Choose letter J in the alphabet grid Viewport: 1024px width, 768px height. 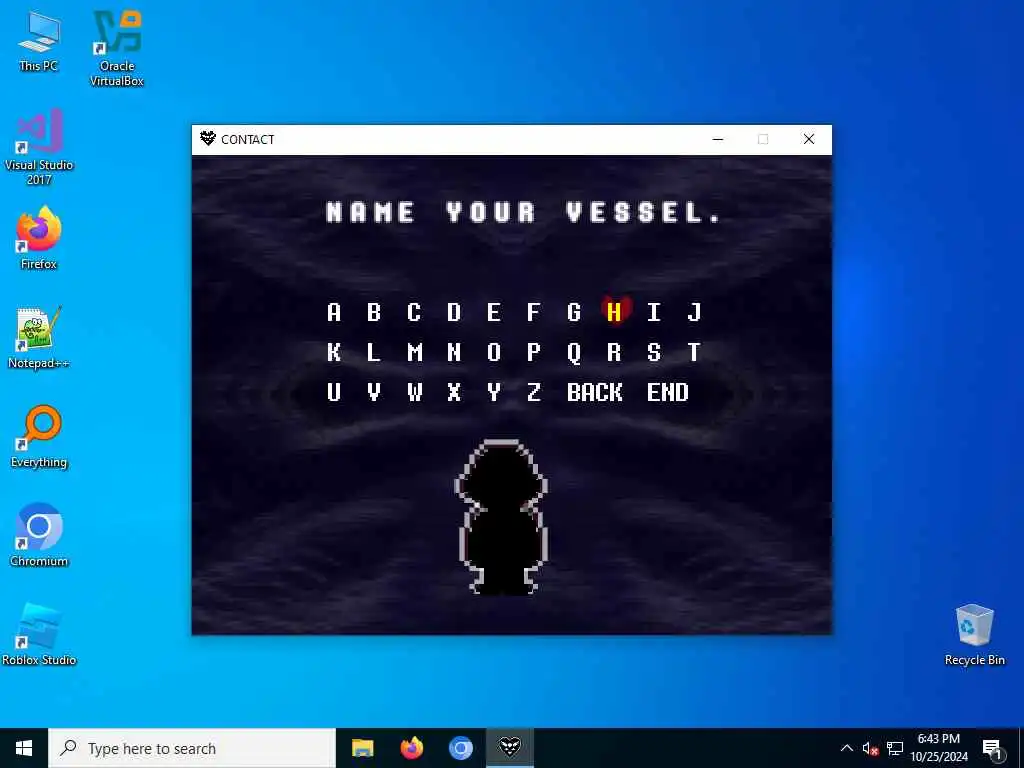point(694,312)
